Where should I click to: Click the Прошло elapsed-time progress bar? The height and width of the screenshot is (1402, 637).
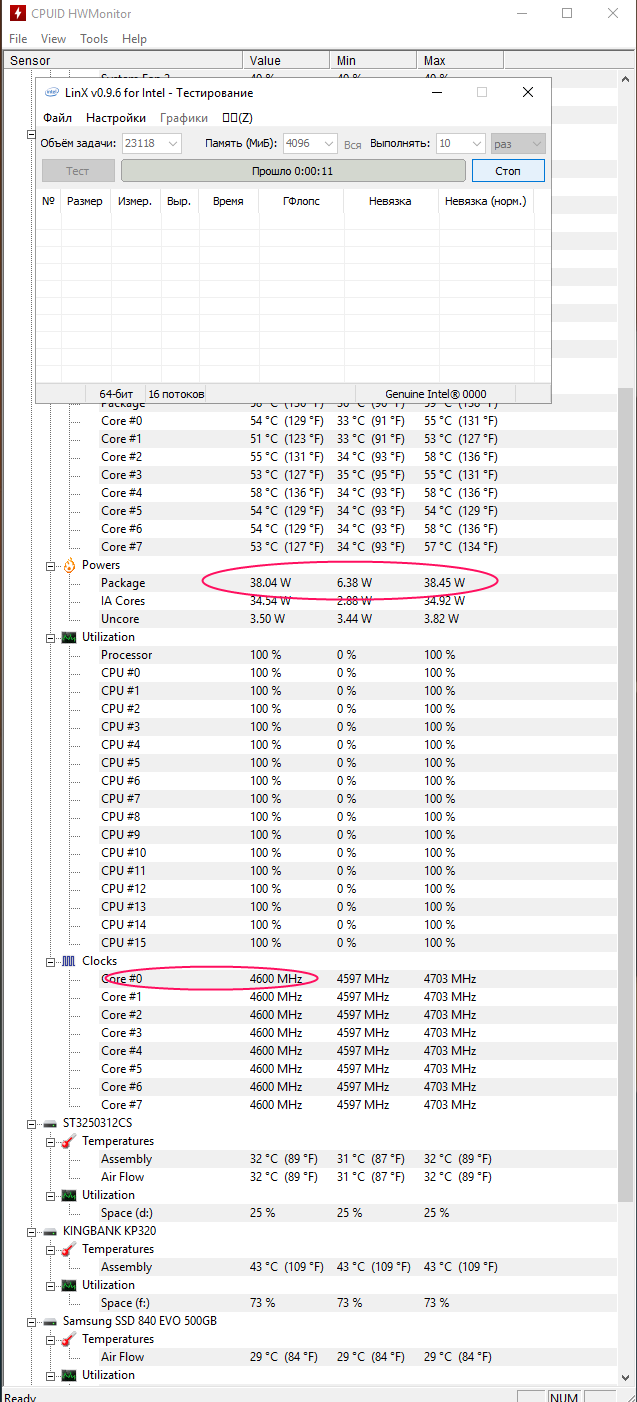[x=293, y=171]
